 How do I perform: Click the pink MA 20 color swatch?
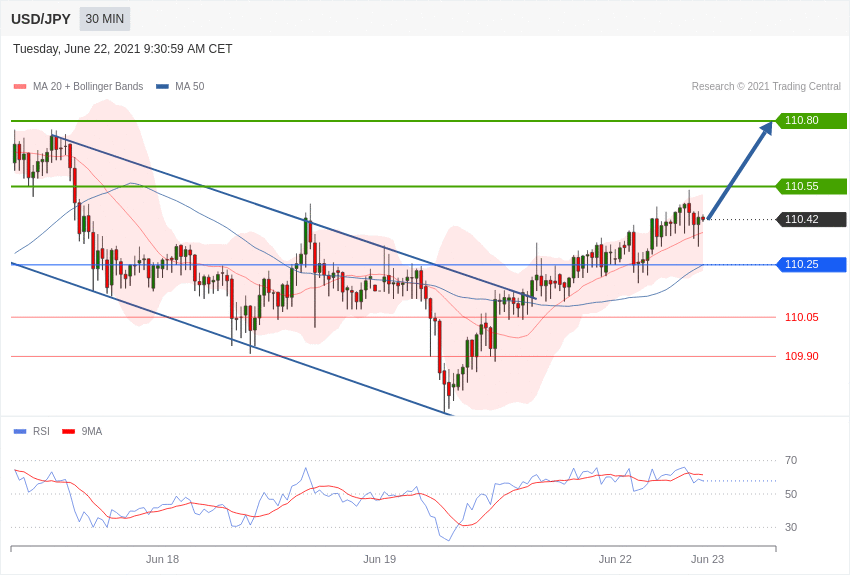20,86
